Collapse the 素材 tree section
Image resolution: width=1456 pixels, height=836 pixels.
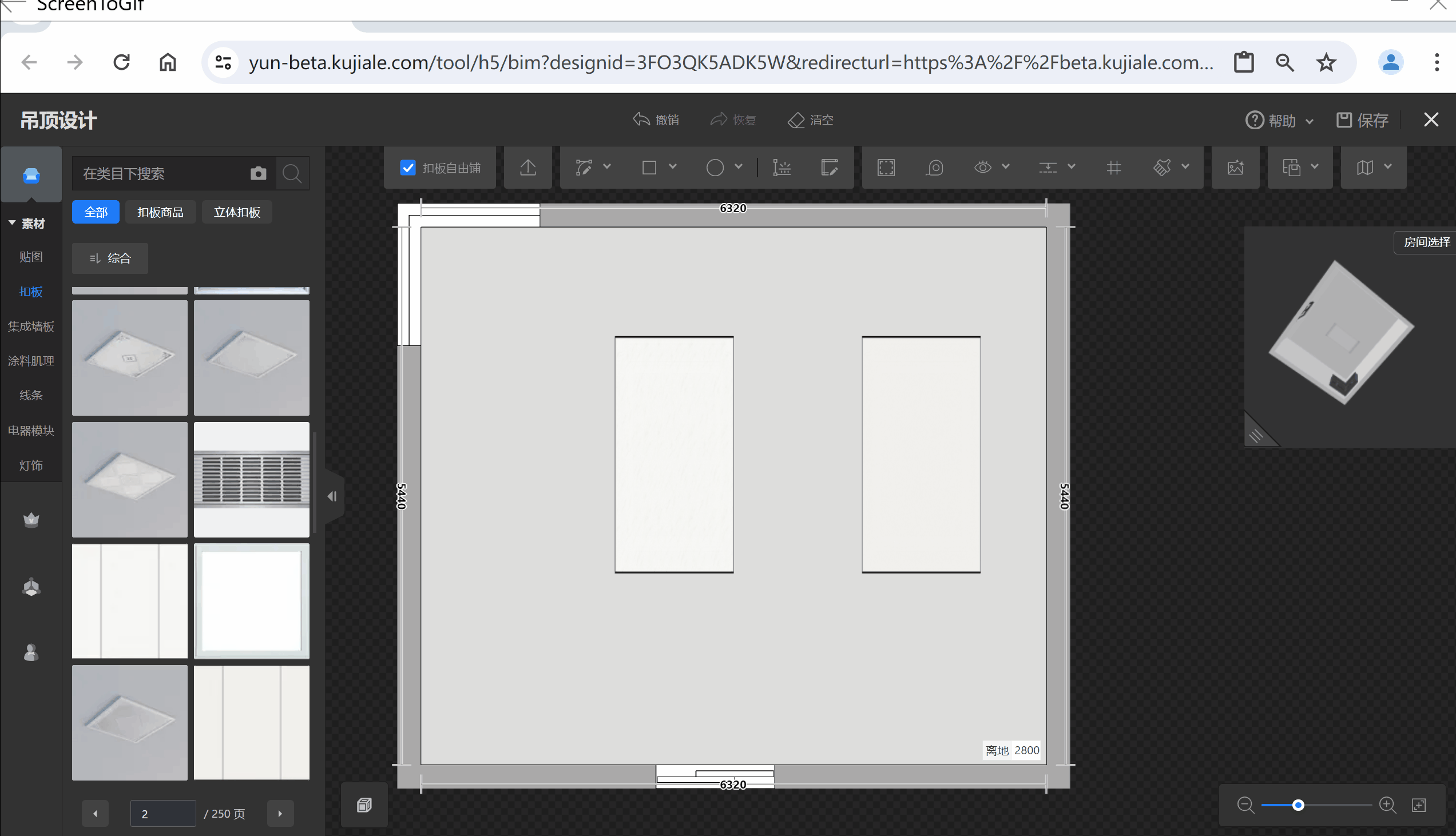coord(12,223)
